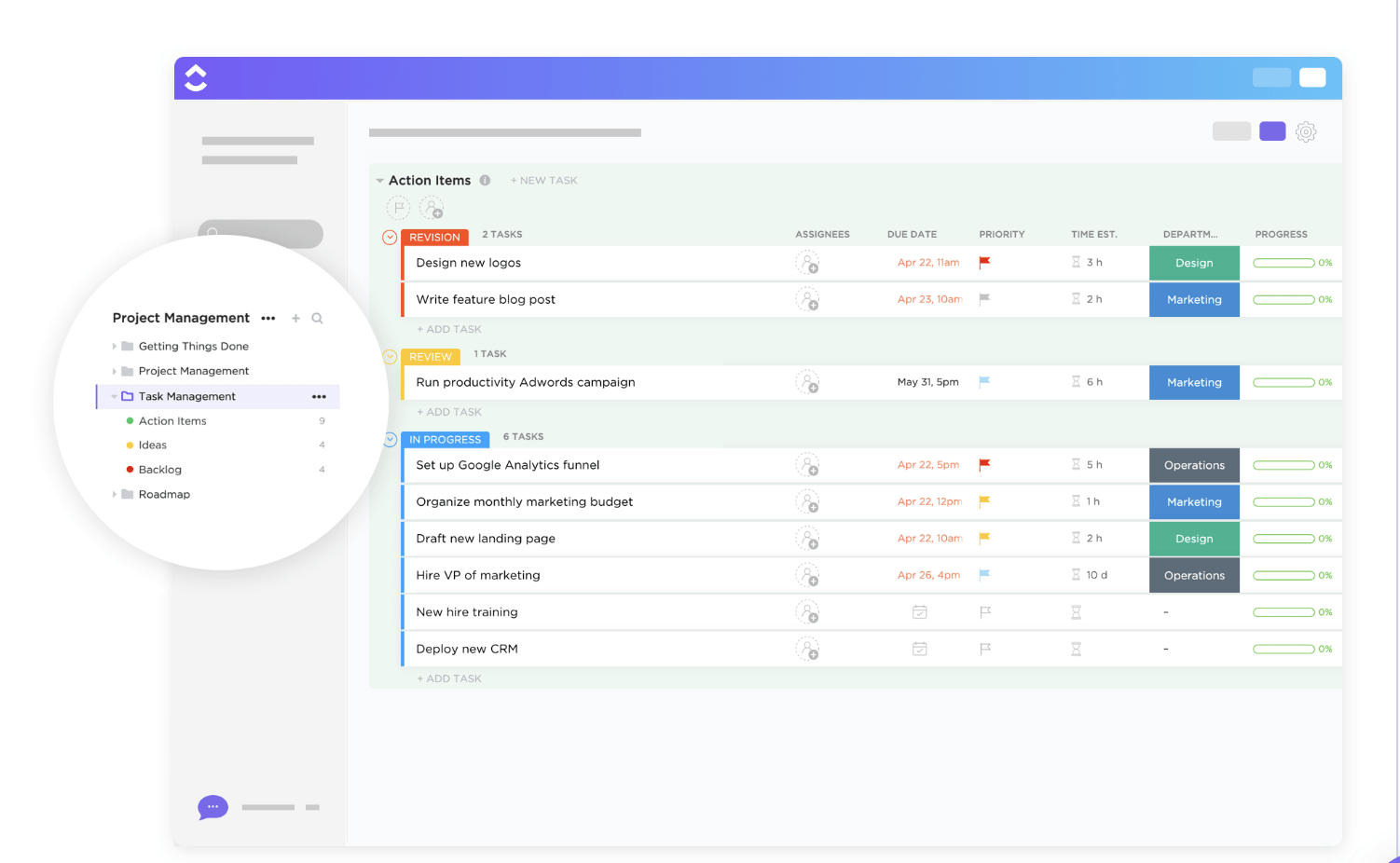The image size is (1400, 863).
Task: Click assignee filter icon under Action Items
Action: click(x=432, y=208)
